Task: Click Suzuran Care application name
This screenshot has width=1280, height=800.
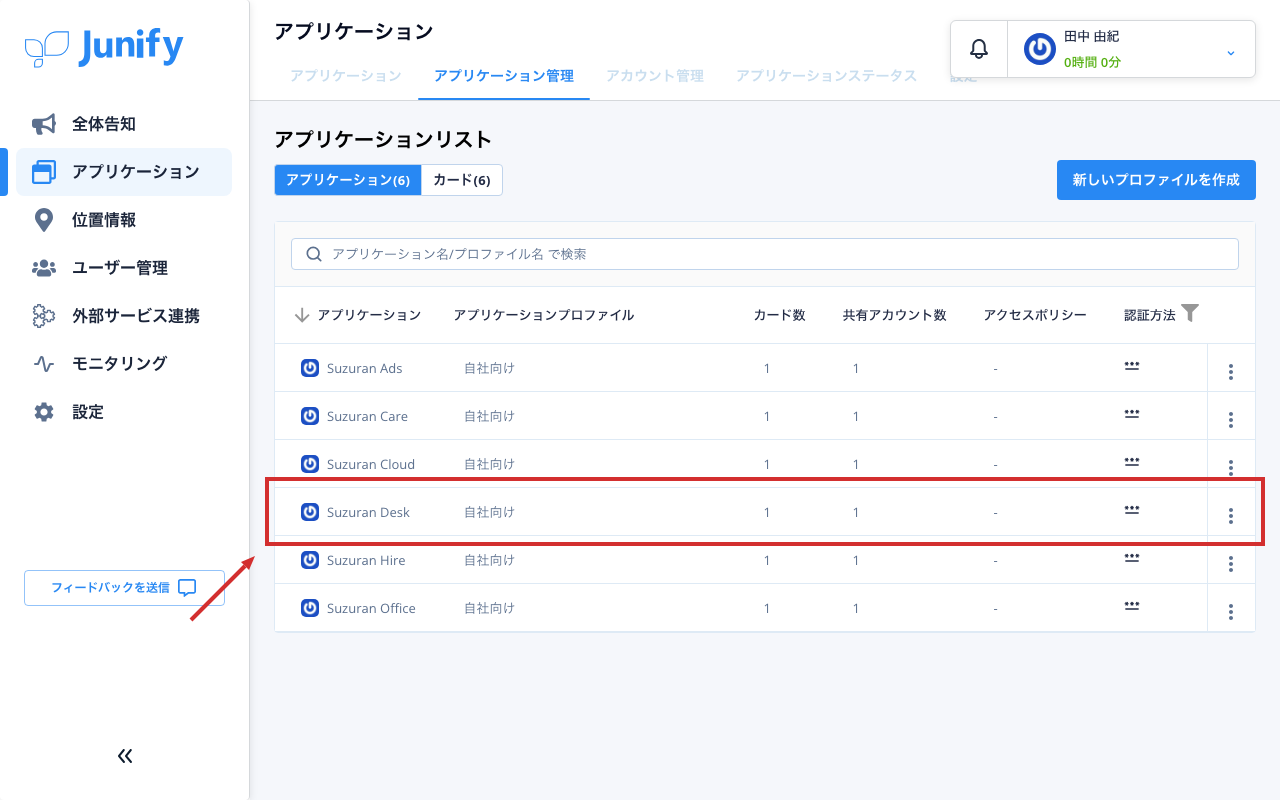Action: [367, 416]
